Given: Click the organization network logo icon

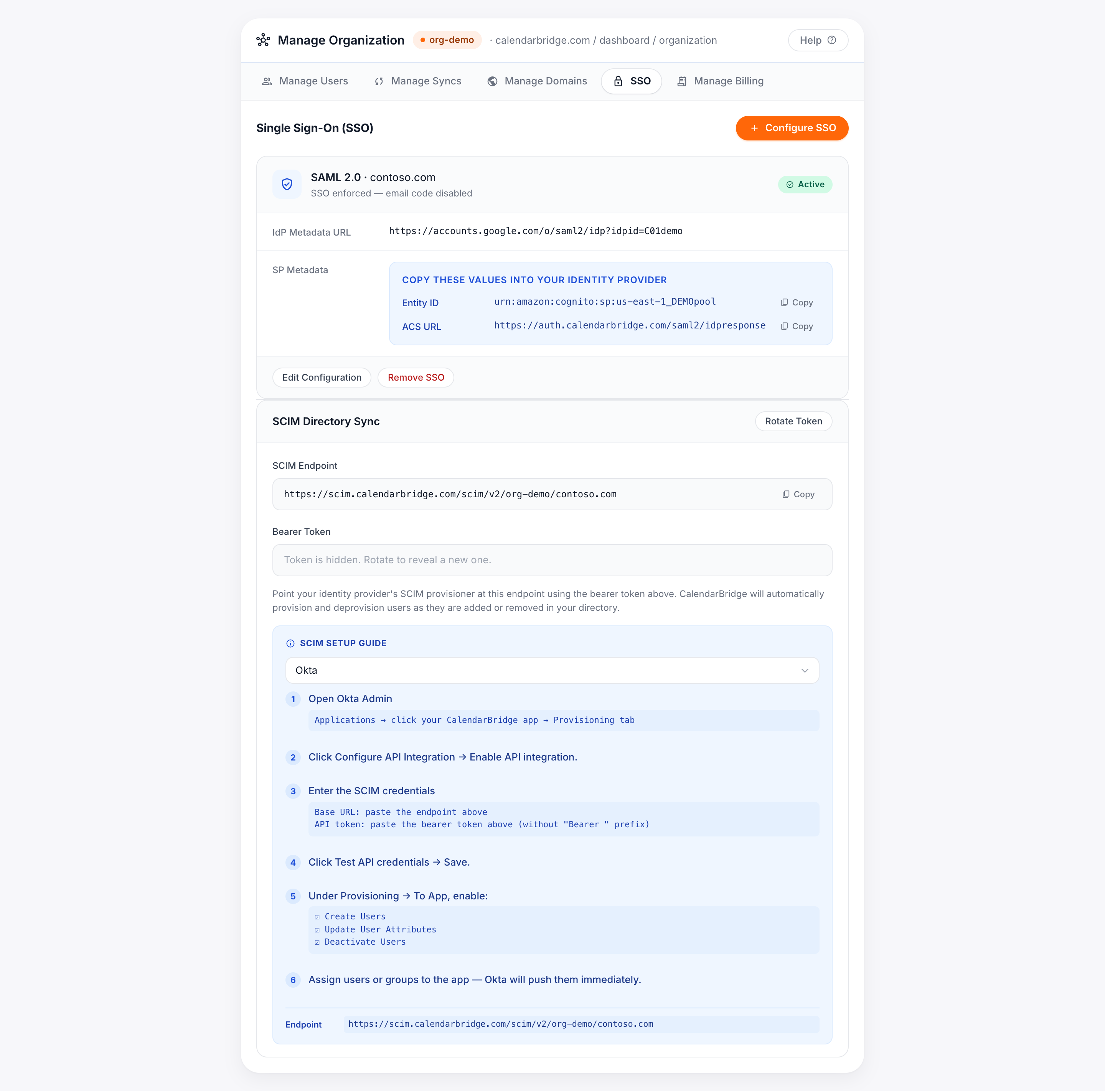Looking at the screenshot, I should pyautogui.click(x=263, y=40).
